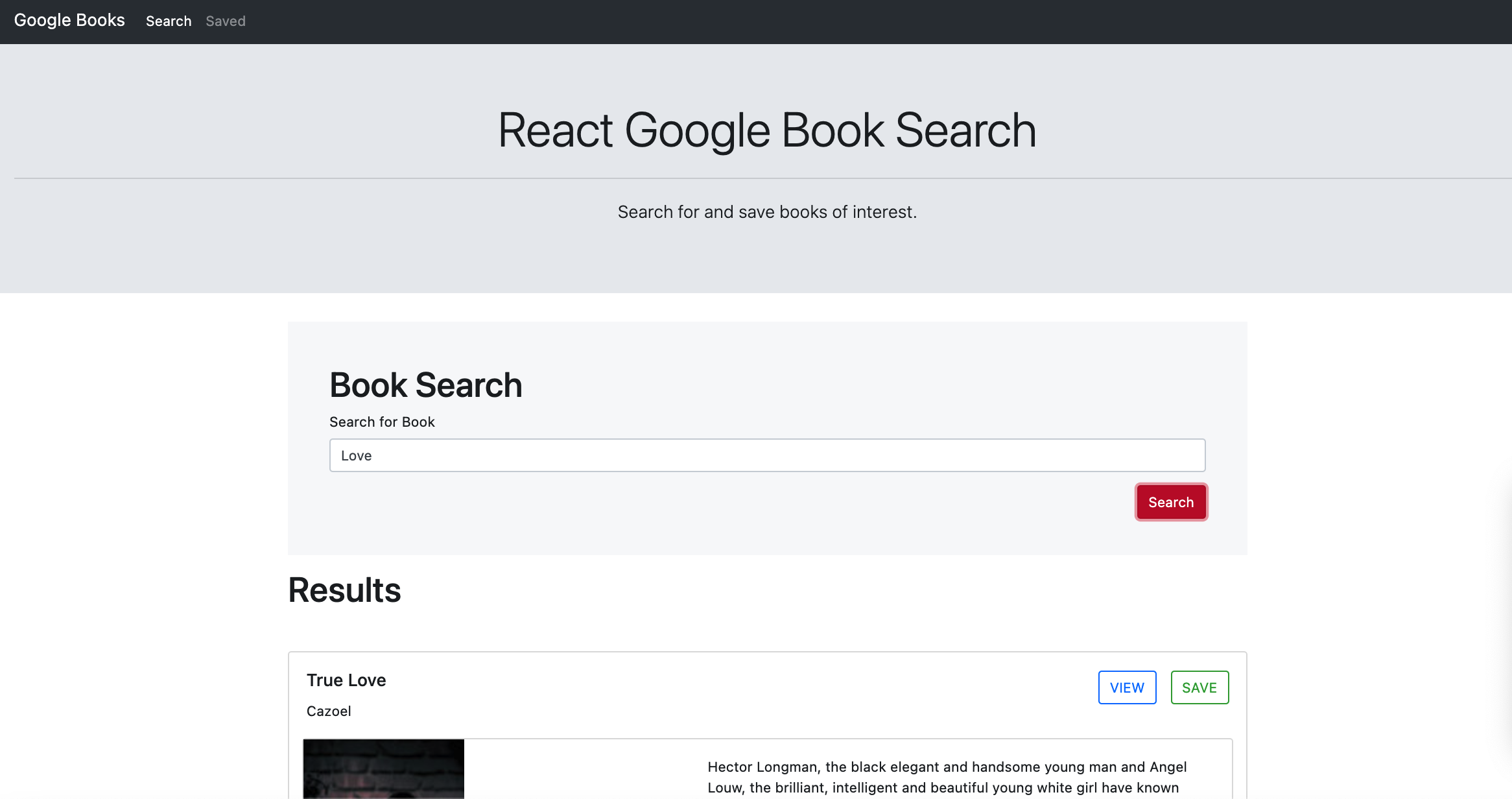1512x799 pixels.
Task: Switch to the Saved page
Action: [226, 21]
